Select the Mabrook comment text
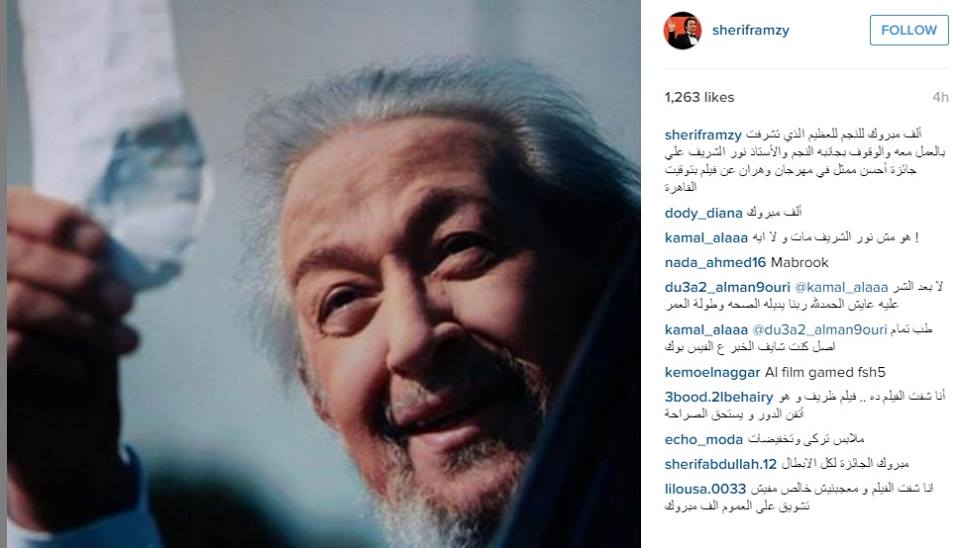Viewport: 960px width, 548px height. pyautogui.click(x=800, y=263)
